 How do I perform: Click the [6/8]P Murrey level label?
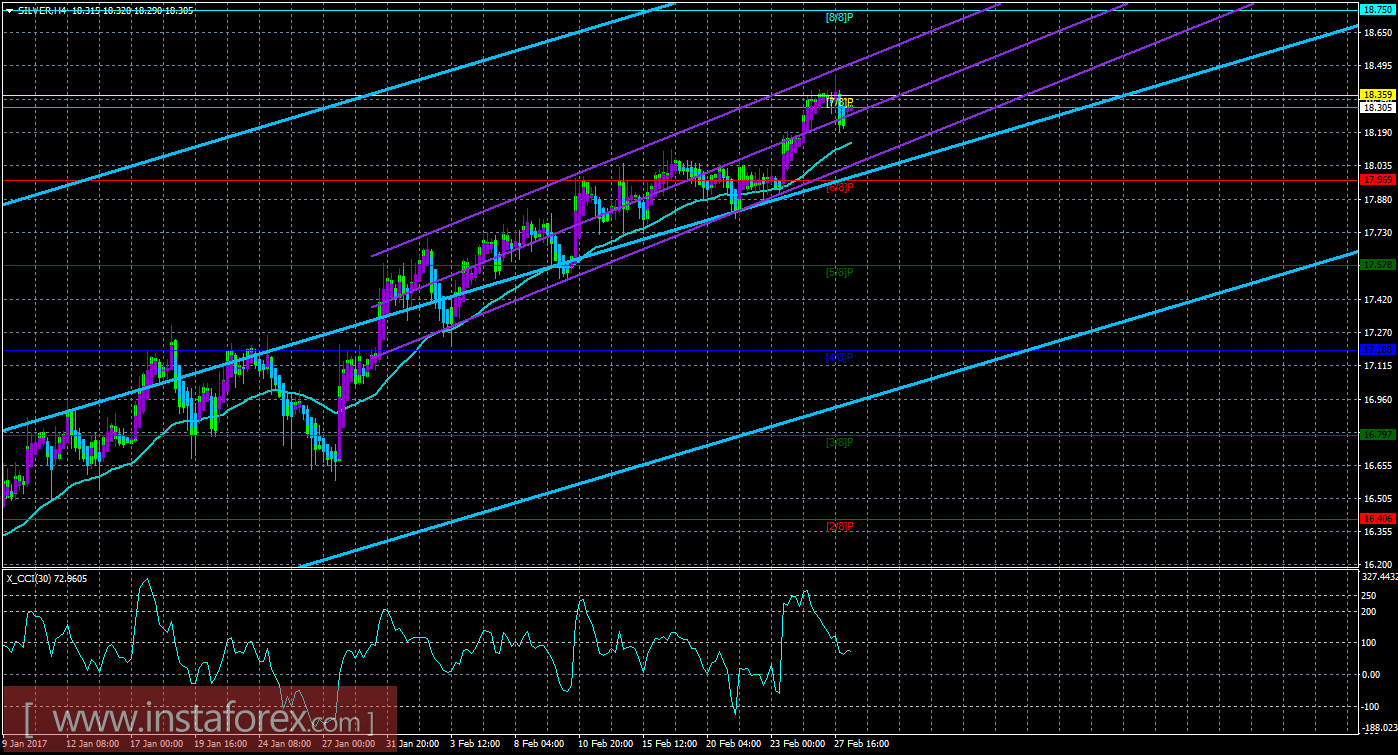tap(839, 187)
